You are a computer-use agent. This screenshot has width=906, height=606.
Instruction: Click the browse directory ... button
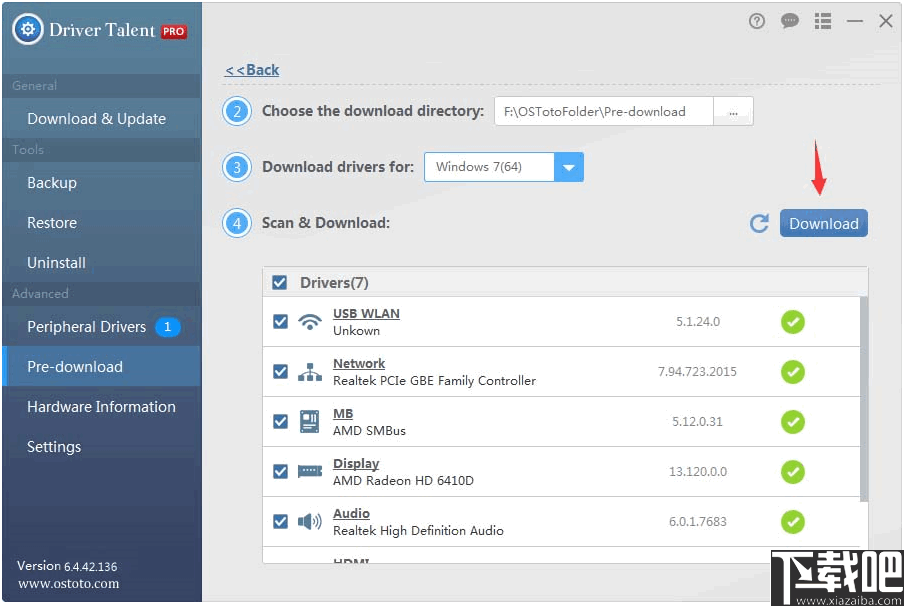(x=733, y=111)
